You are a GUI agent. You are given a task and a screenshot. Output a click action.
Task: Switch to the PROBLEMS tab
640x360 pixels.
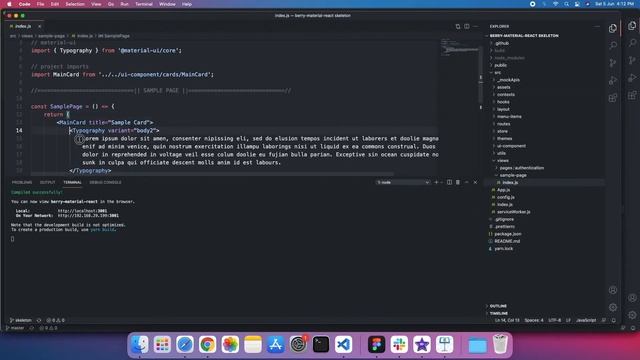click(x=22, y=182)
